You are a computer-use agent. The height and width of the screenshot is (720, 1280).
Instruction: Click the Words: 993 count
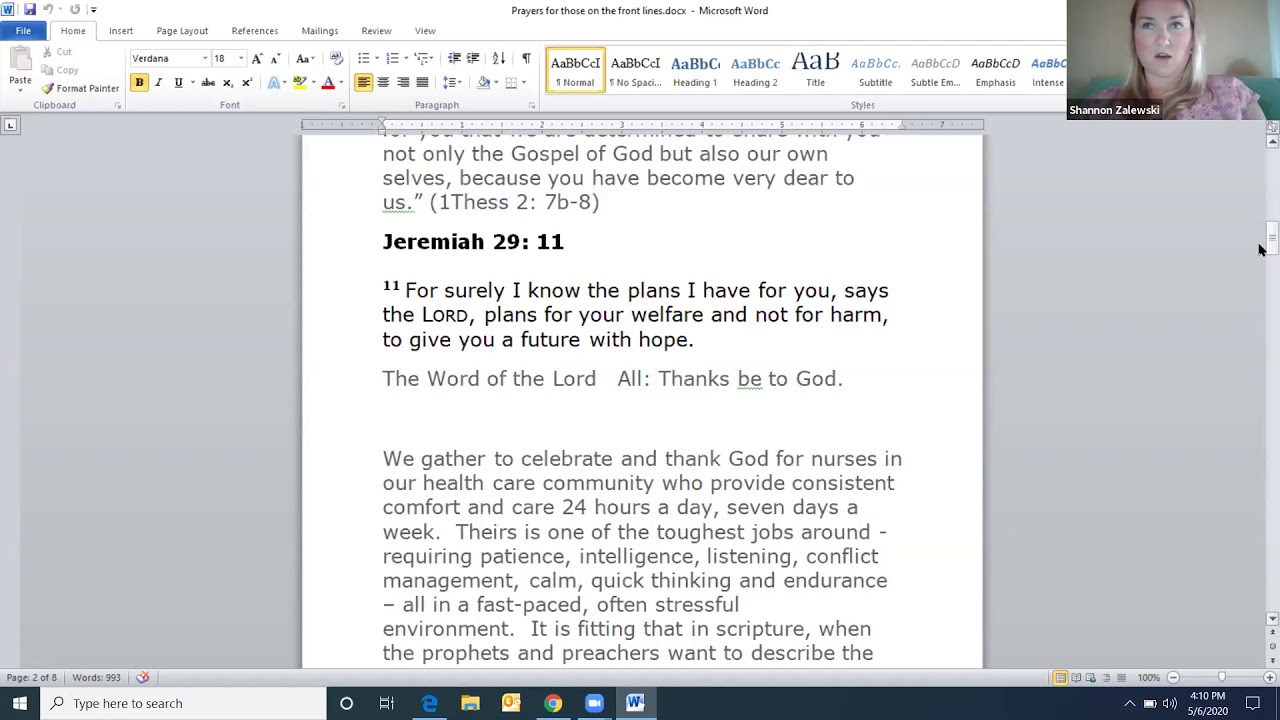(x=96, y=678)
